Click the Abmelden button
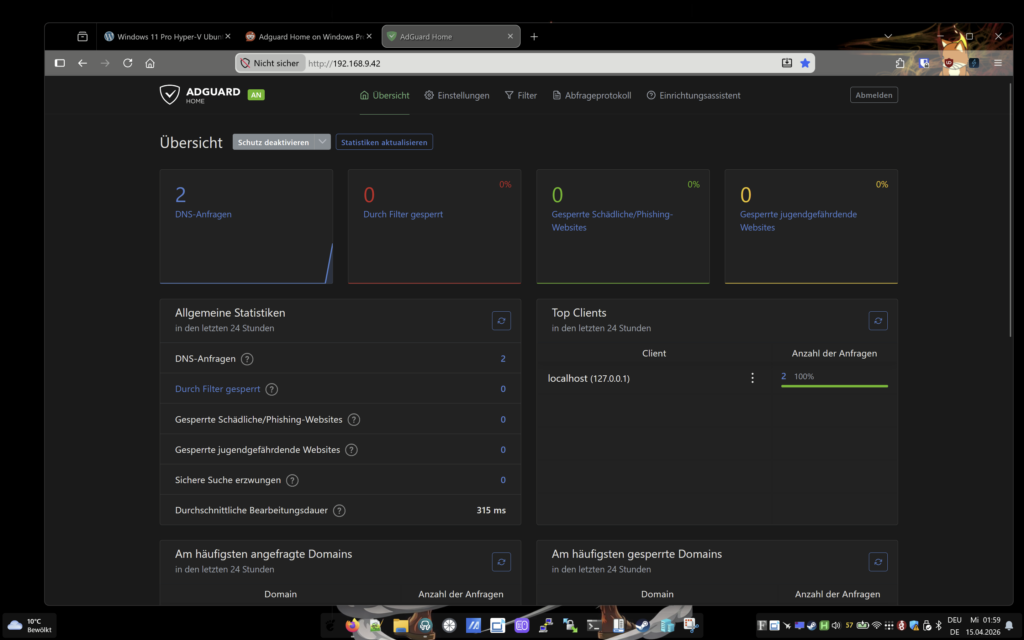The image size is (1024, 640). coord(874,95)
